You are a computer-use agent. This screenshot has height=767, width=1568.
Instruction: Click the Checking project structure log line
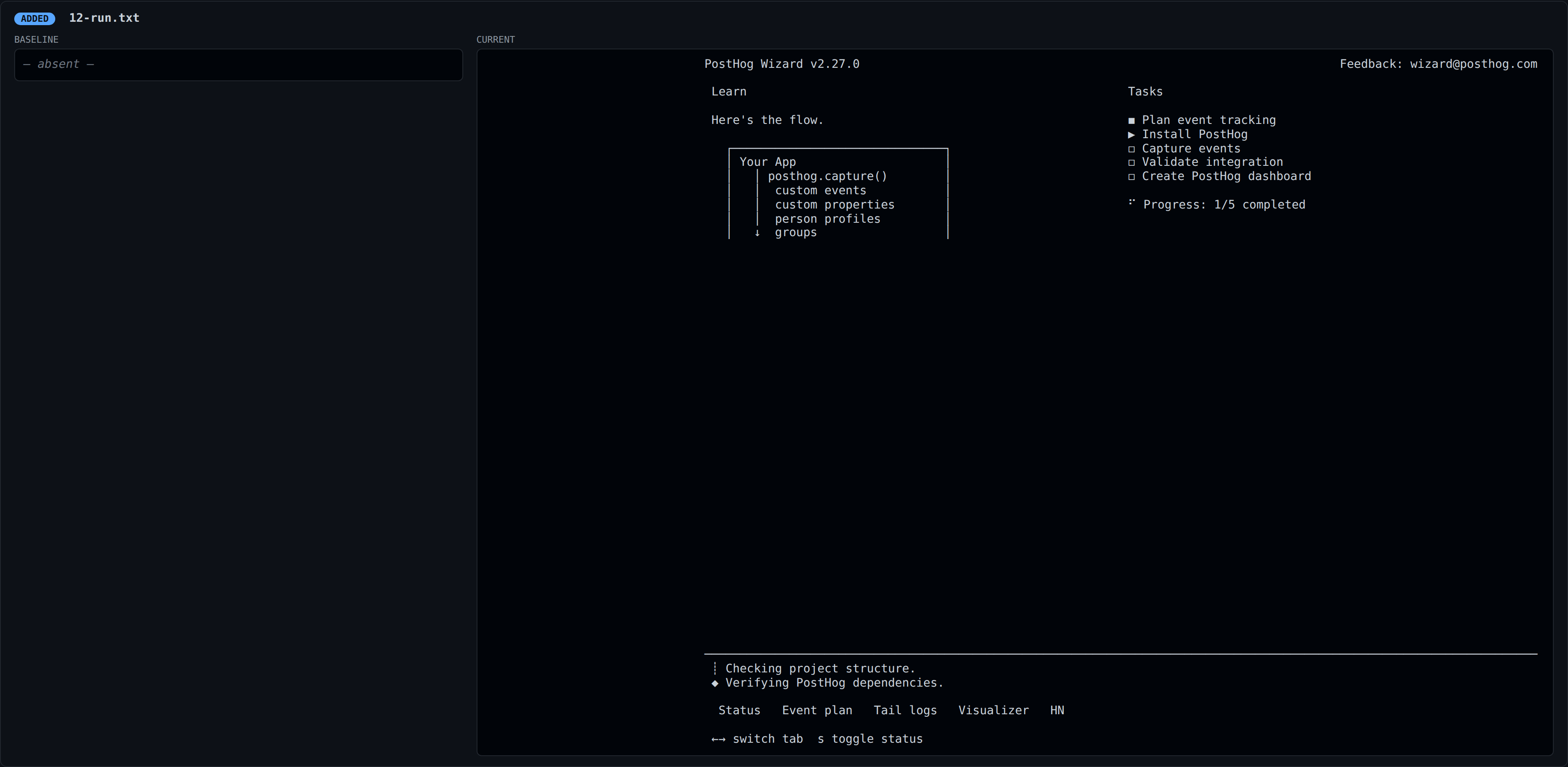point(820,668)
